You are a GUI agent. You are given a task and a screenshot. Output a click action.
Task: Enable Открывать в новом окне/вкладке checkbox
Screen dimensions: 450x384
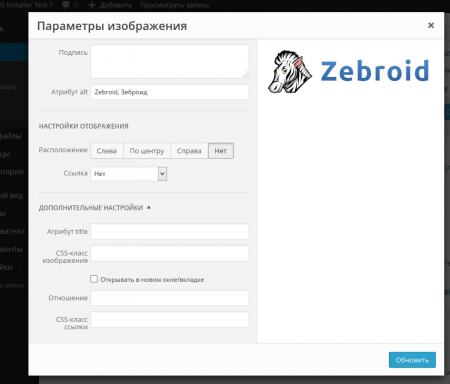point(94,279)
